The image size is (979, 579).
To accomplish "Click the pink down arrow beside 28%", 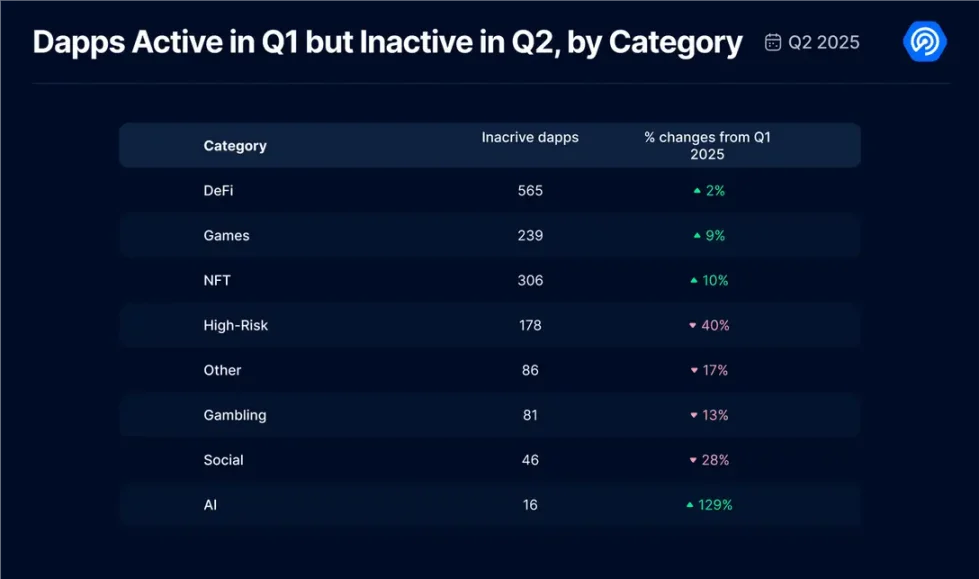I will click(x=693, y=461).
